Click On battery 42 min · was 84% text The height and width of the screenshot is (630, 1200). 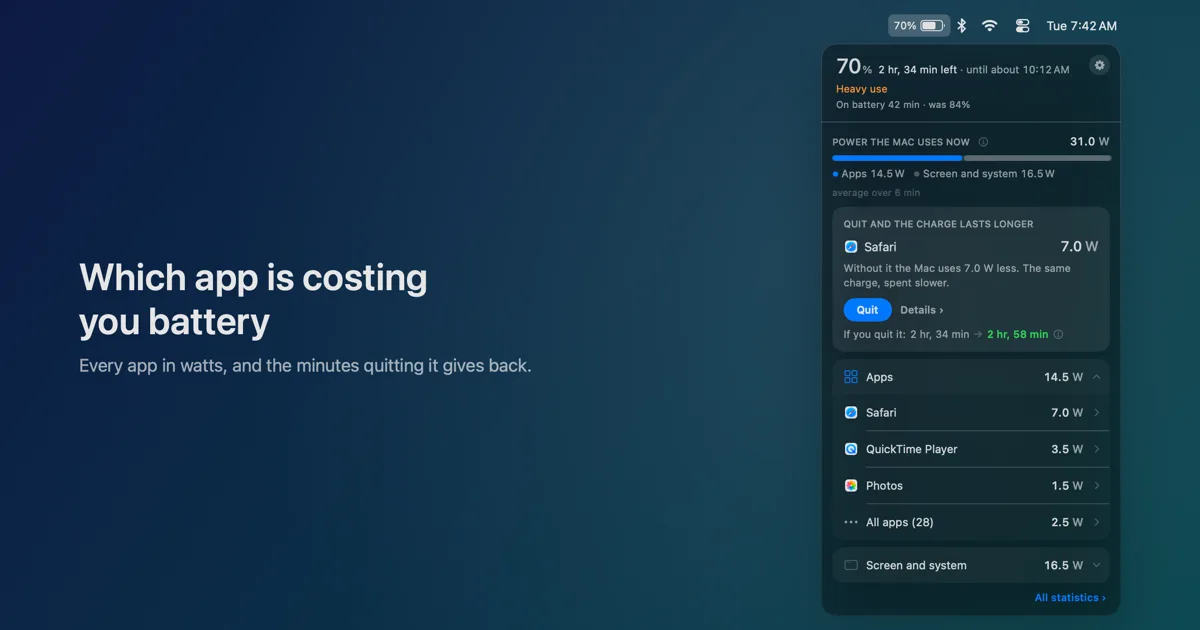coord(903,105)
